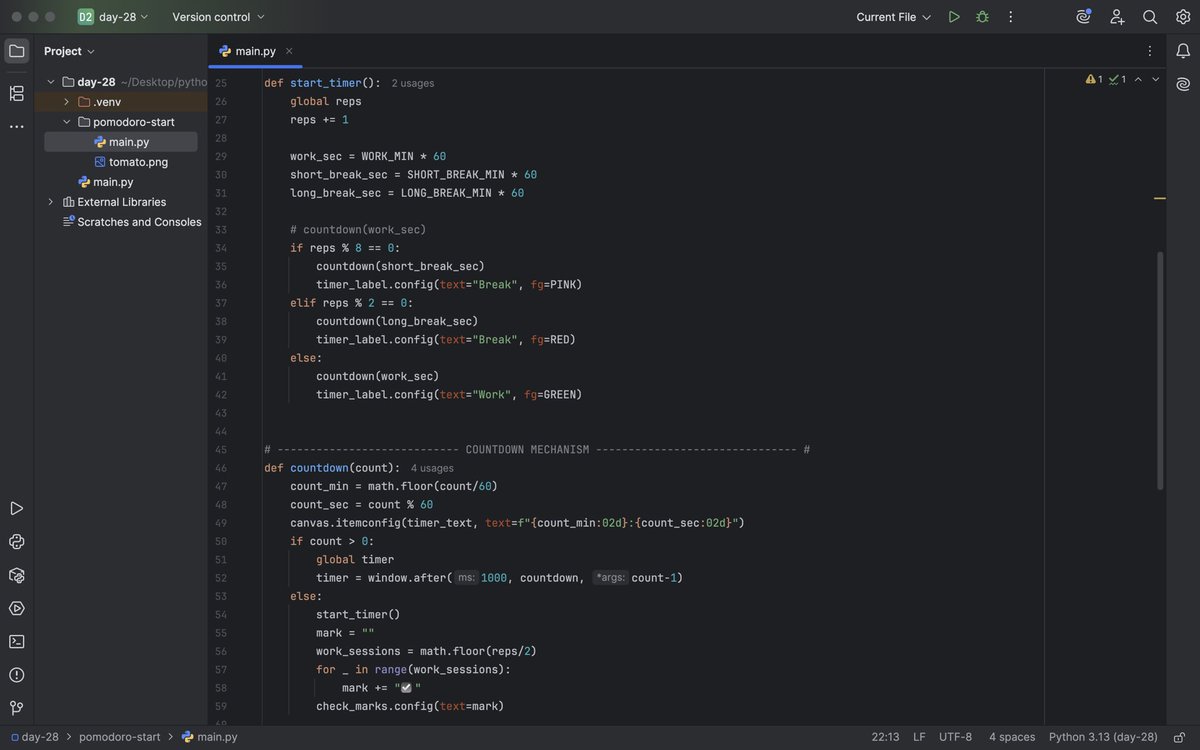
Task: Collapse the day-28 root folder
Action: click(x=50, y=82)
